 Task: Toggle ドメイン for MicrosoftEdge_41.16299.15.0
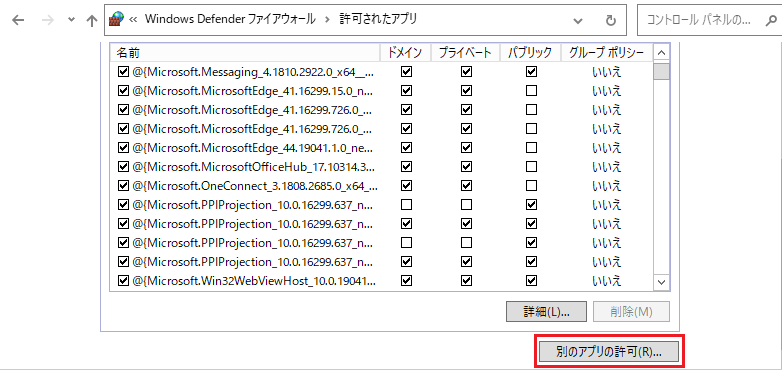[x=406, y=91]
